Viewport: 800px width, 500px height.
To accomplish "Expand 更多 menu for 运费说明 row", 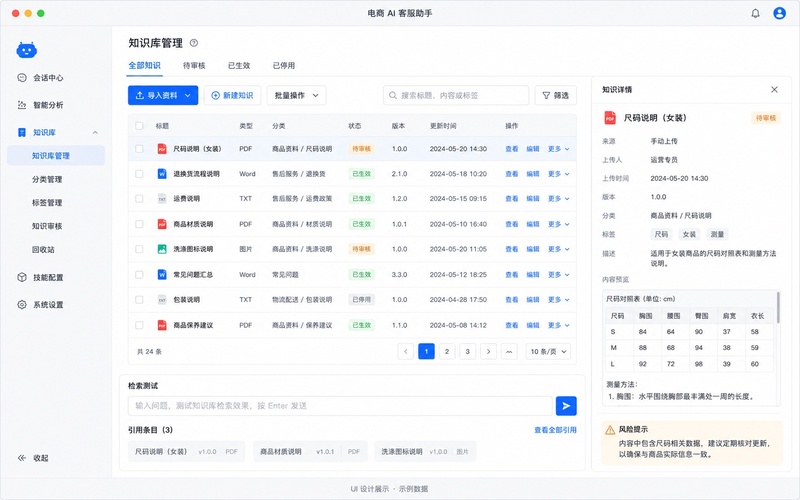I will click(x=559, y=198).
